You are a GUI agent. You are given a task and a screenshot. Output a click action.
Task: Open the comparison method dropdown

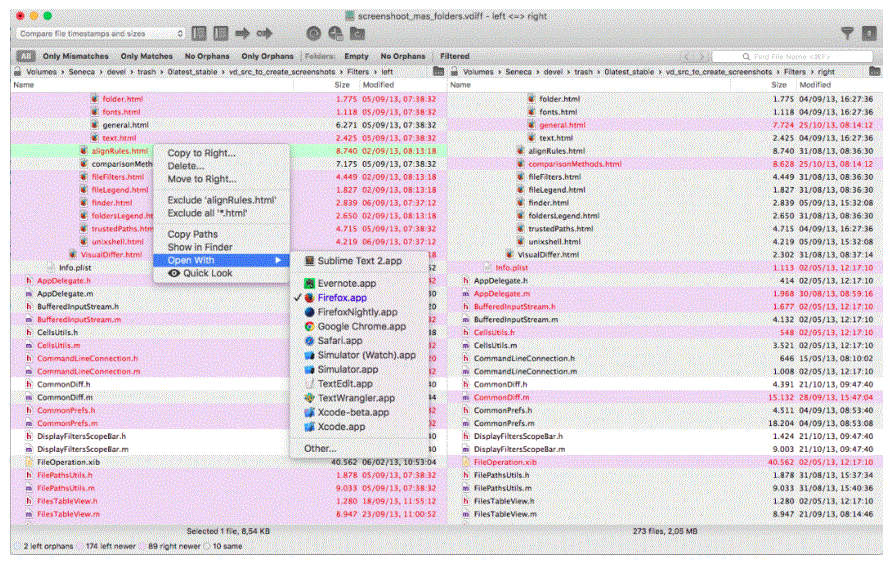pos(101,34)
